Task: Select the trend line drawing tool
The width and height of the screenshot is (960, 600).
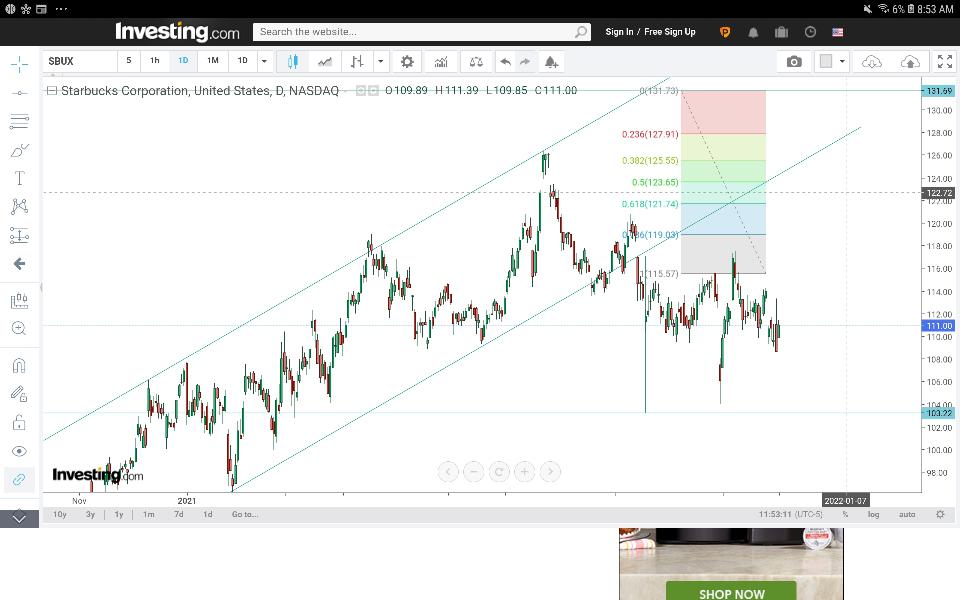Action: 19,93
